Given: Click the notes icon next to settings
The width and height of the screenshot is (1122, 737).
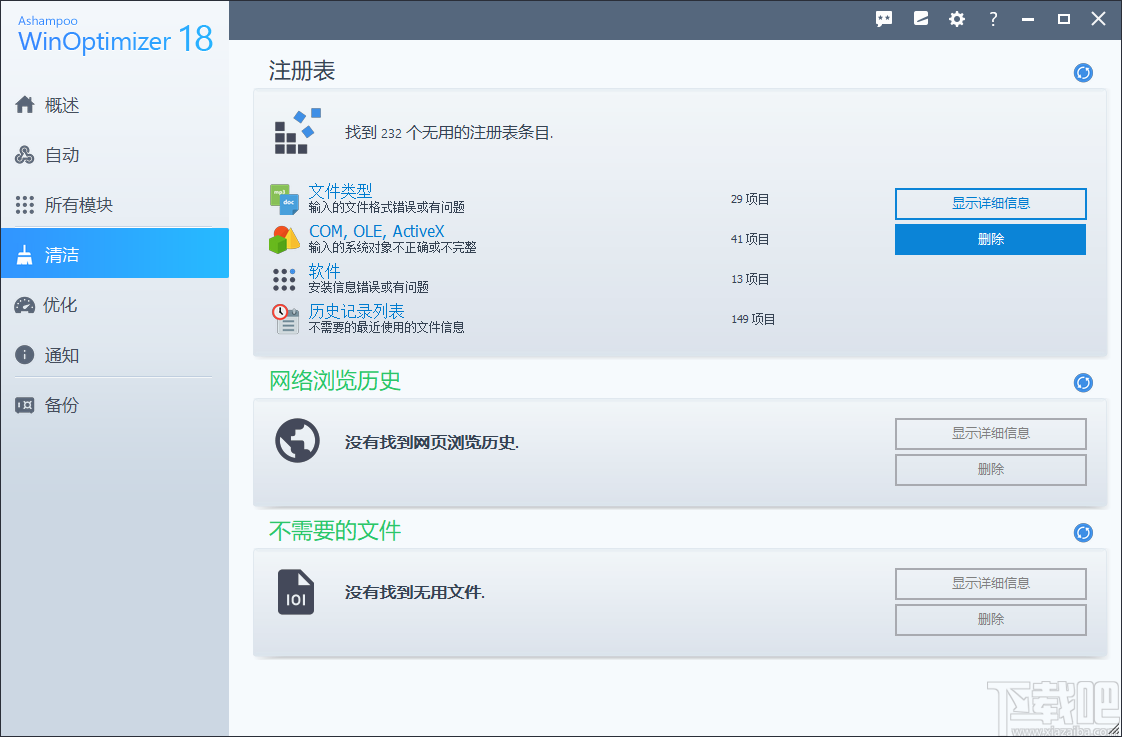Looking at the screenshot, I should pos(920,18).
